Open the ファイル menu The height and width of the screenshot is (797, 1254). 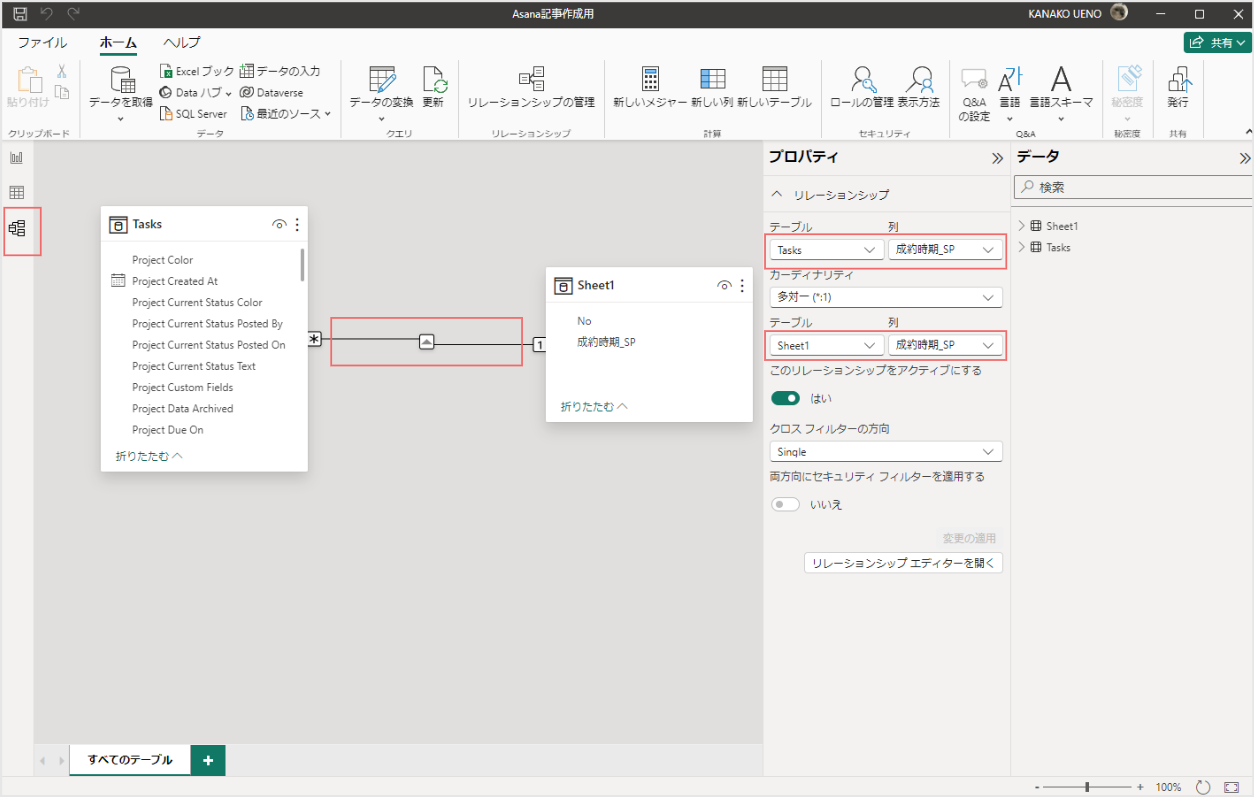[42, 43]
